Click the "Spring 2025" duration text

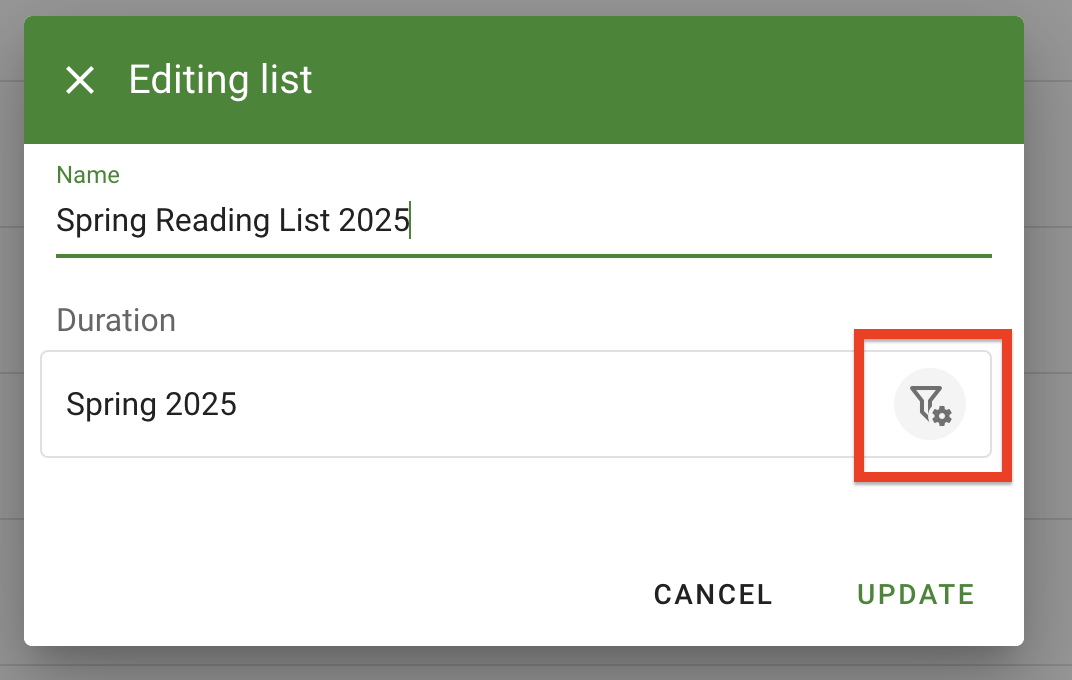click(x=151, y=404)
